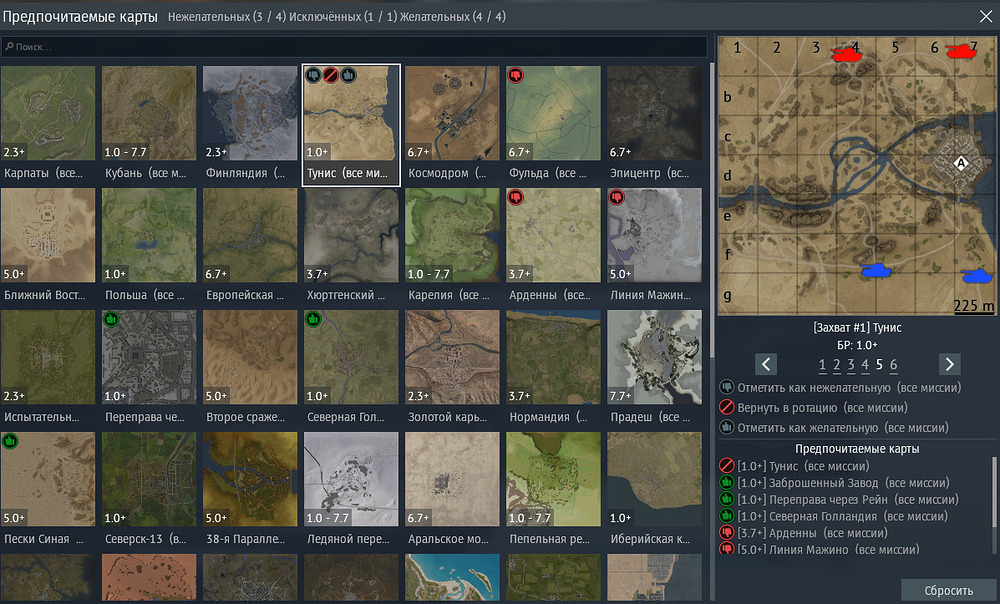
Task: Click red dislike icon beside Арденны entry
Action: click(726, 533)
